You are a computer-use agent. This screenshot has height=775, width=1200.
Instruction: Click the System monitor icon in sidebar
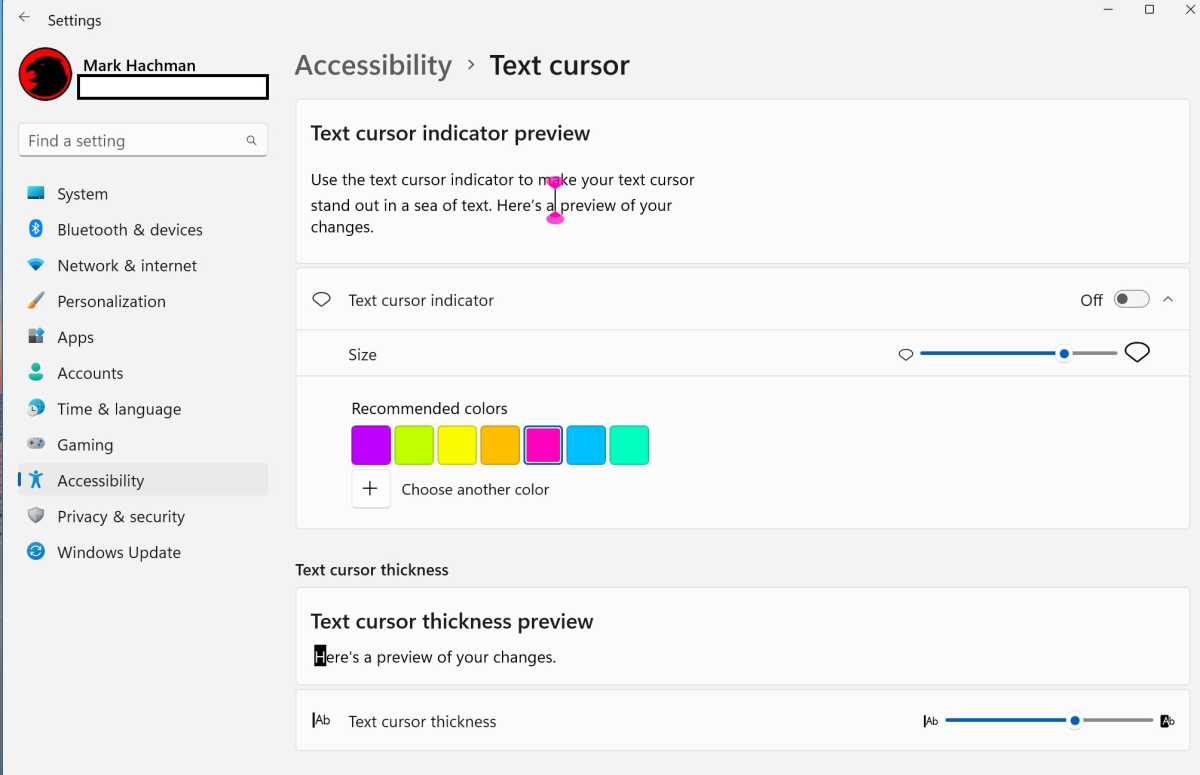point(36,193)
